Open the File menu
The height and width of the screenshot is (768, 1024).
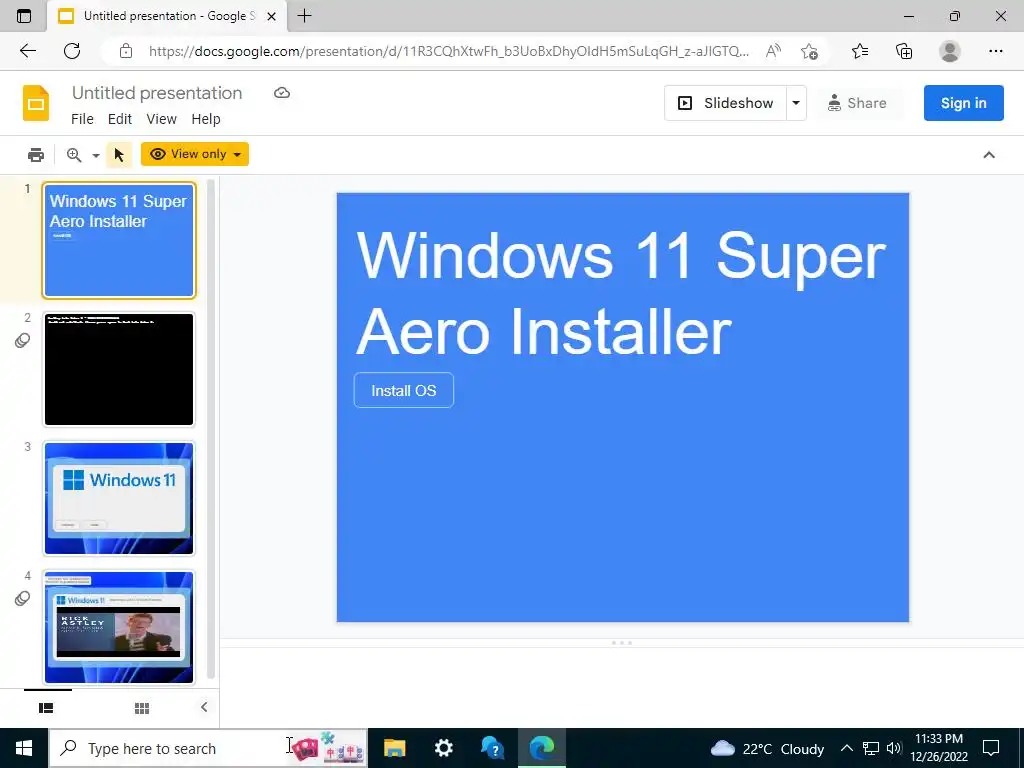point(82,119)
